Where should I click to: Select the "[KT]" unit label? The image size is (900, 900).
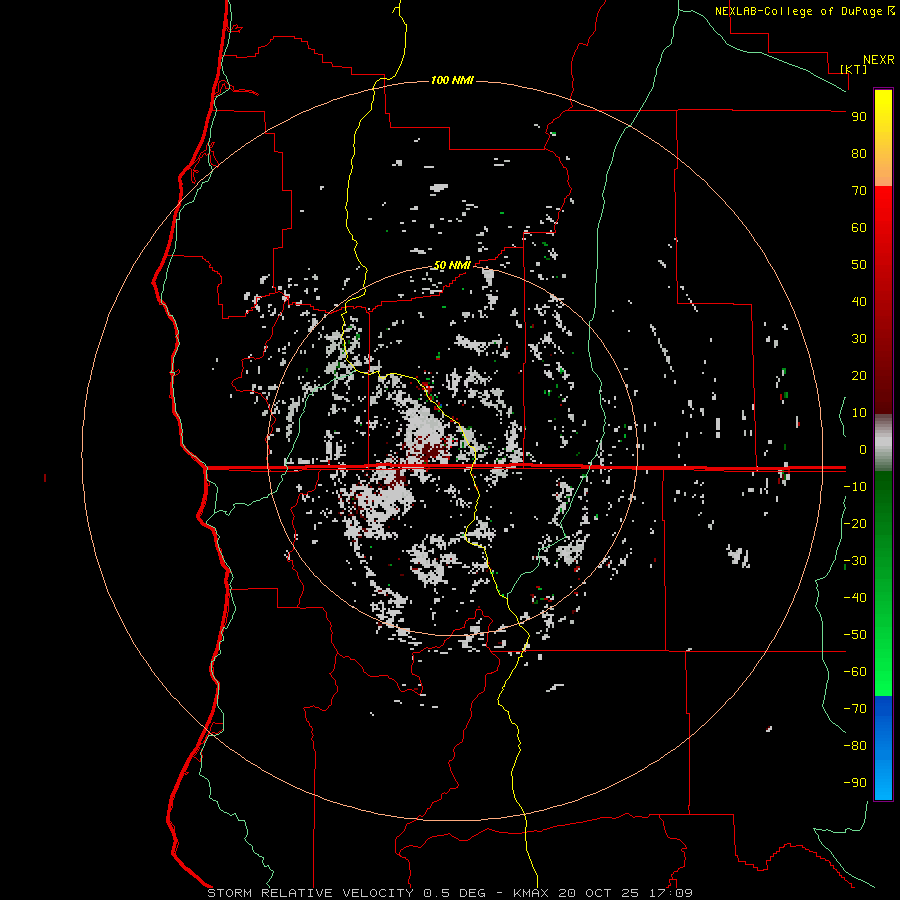point(854,69)
